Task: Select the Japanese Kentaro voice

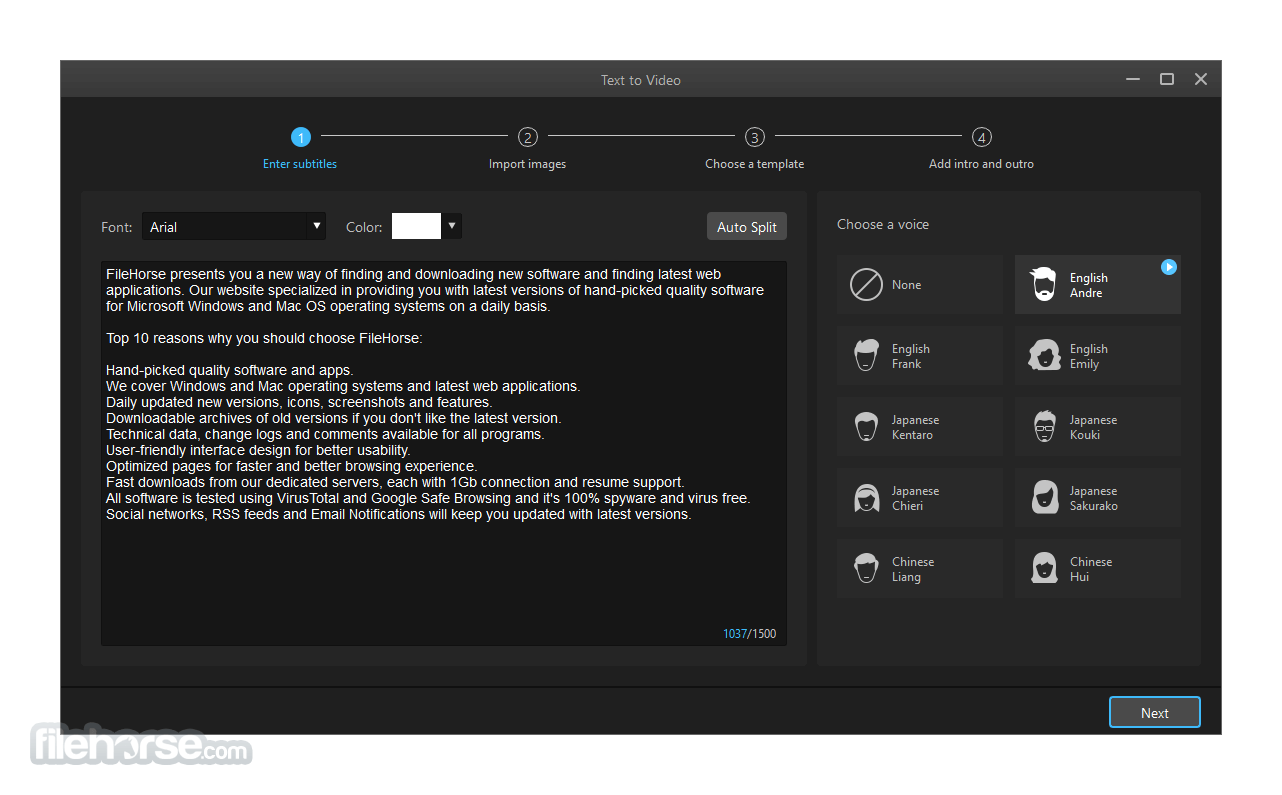Action: pyautogui.click(x=920, y=427)
